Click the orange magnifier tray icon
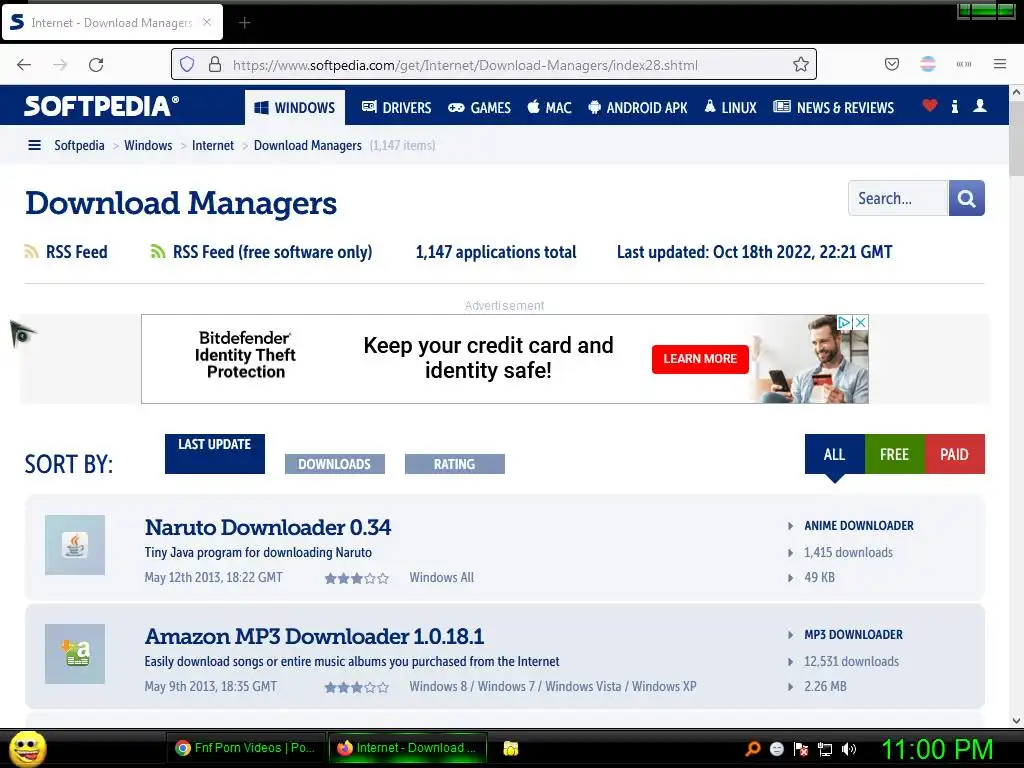Image resolution: width=1024 pixels, height=768 pixels. (753, 749)
